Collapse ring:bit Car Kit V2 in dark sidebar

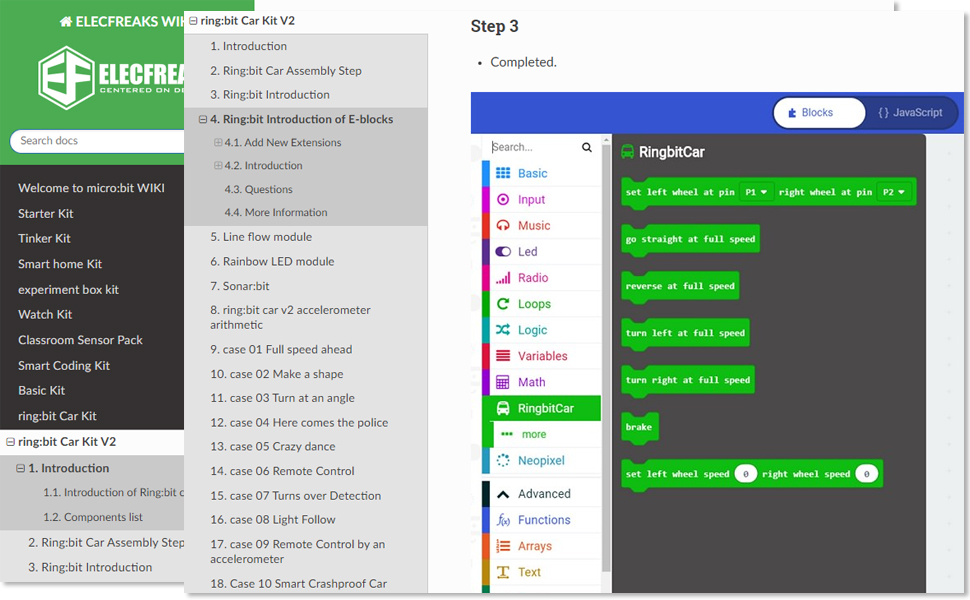[10, 442]
